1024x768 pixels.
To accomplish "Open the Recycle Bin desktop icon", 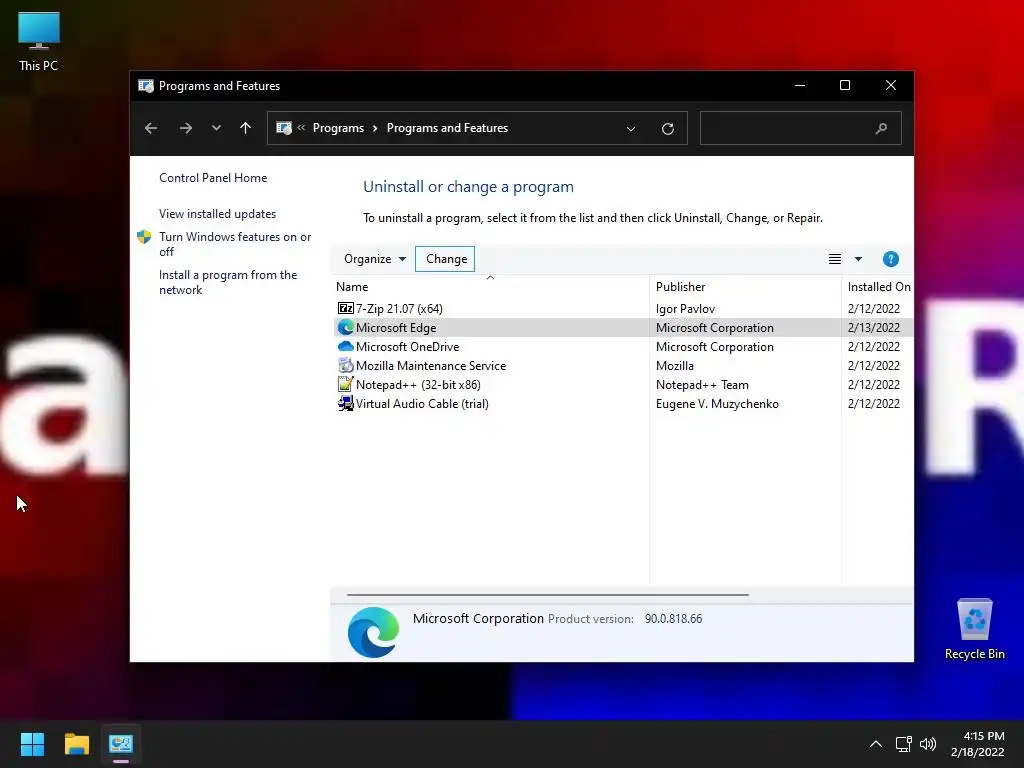I will [x=974, y=629].
